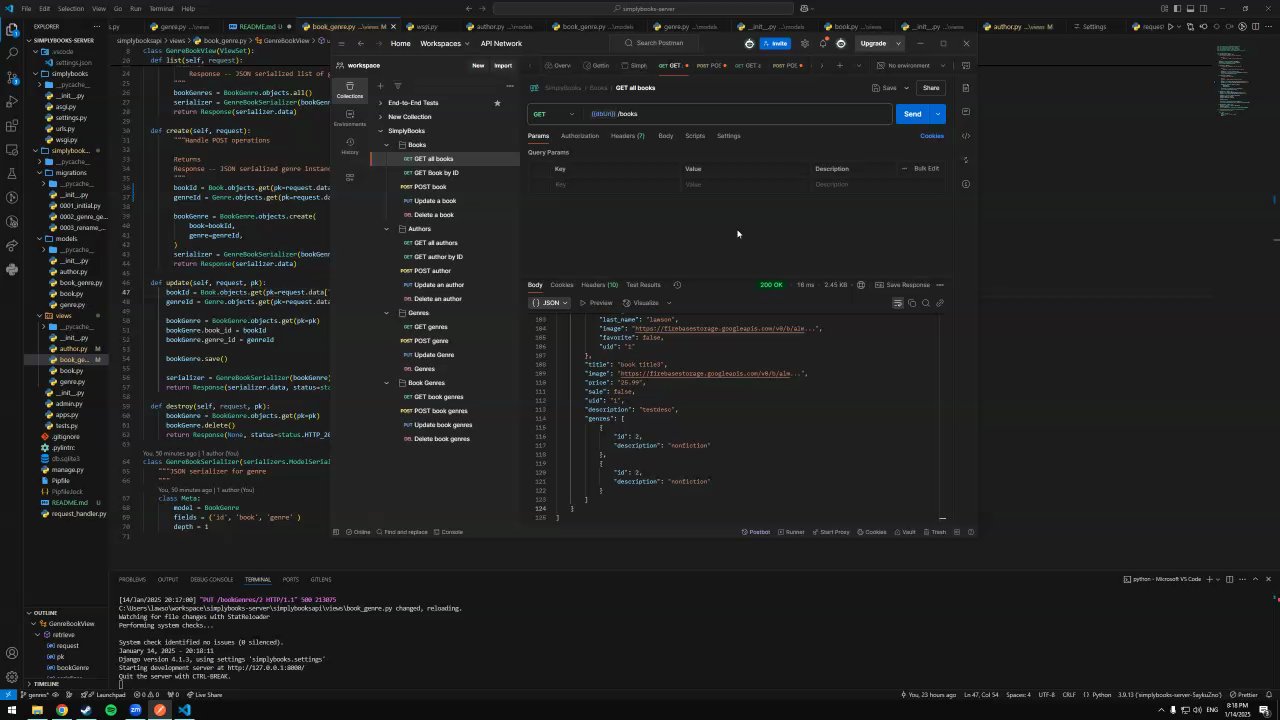The height and width of the screenshot is (720, 1280).
Task: Click the Share button
Action: click(931, 88)
